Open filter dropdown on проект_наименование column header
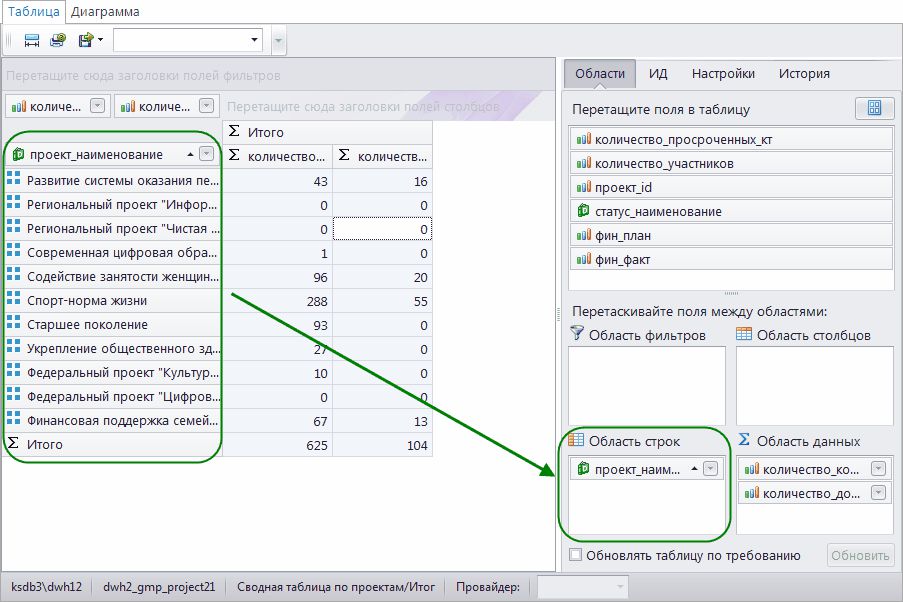This screenshot has height=602, width=903. click(x=206, y=154)
